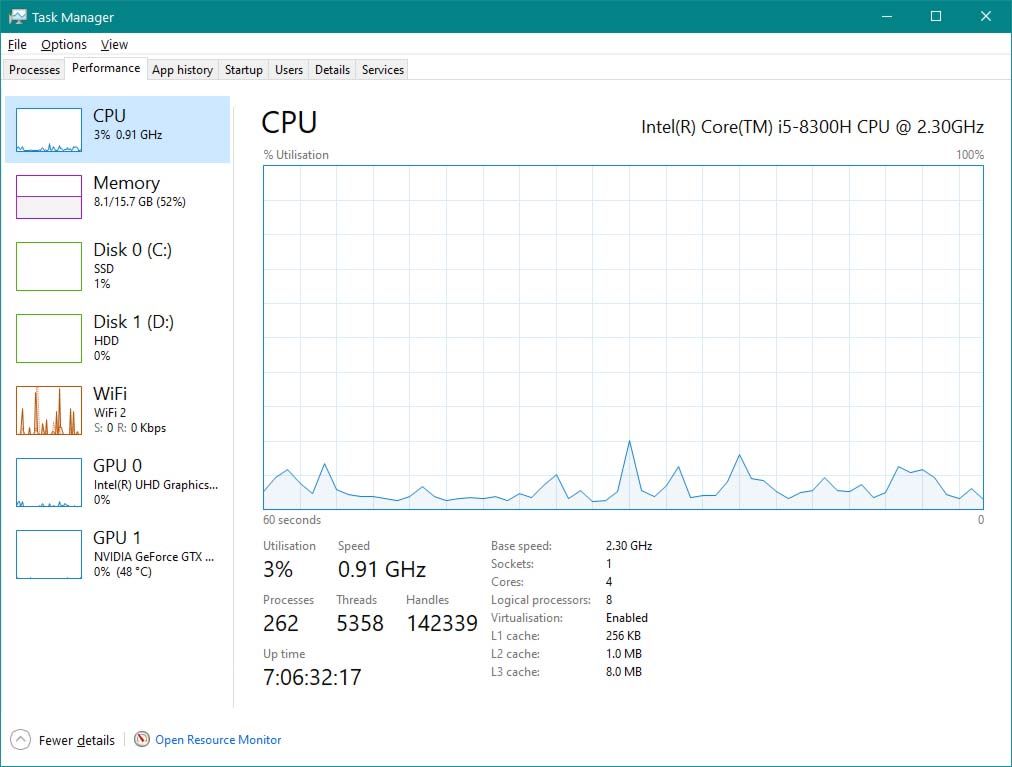View the Services tab
This screenshot has width=1012, height=767.
tap(382, 69)
